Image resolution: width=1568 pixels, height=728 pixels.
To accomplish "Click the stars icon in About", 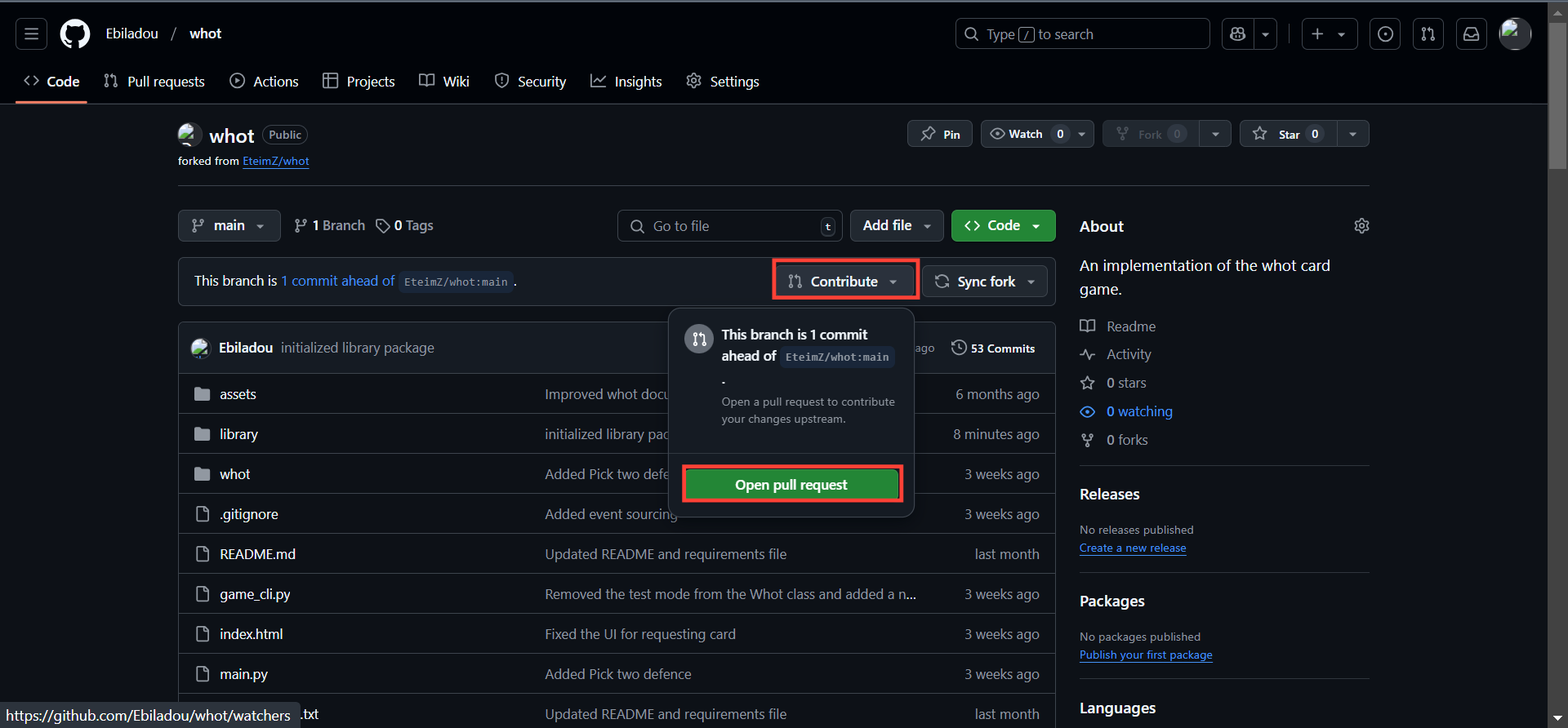I will tap(1088, 384).
